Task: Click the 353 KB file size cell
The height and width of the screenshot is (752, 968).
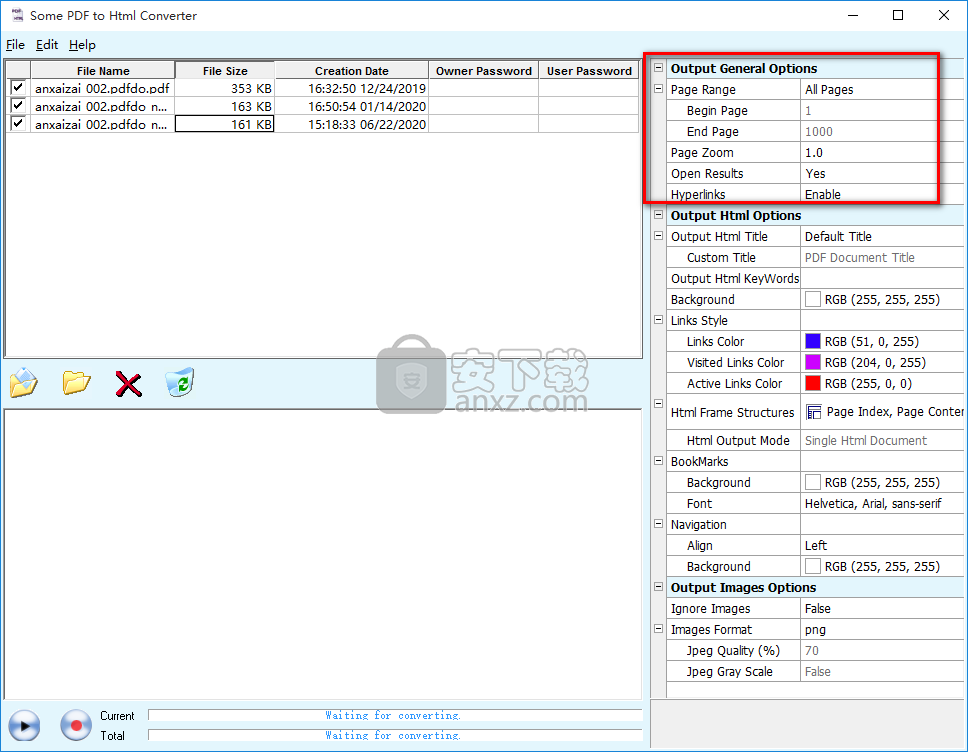Action: click(x=225, y=88)
